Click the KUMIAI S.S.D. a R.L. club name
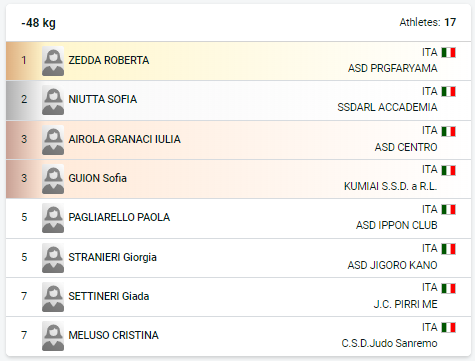The height and width of the screenshot is (361, 475). tap(390, 186)
